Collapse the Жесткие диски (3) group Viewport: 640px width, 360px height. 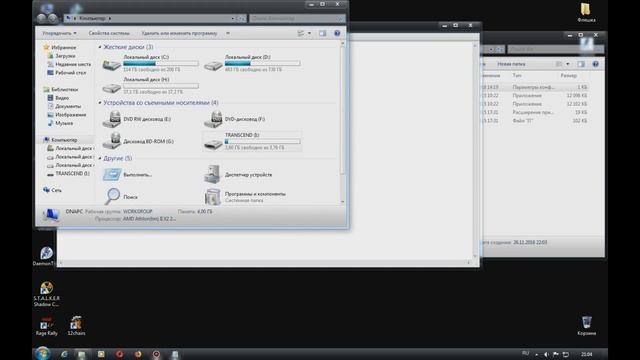click(x=100, y=47)
